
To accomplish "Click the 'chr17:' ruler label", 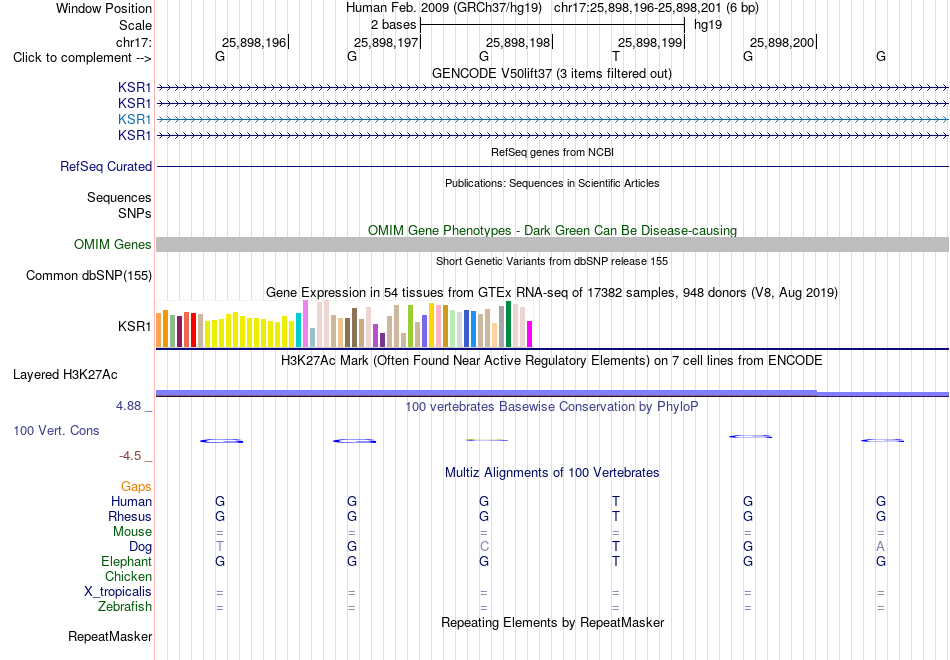I will (x=134, y=42).
